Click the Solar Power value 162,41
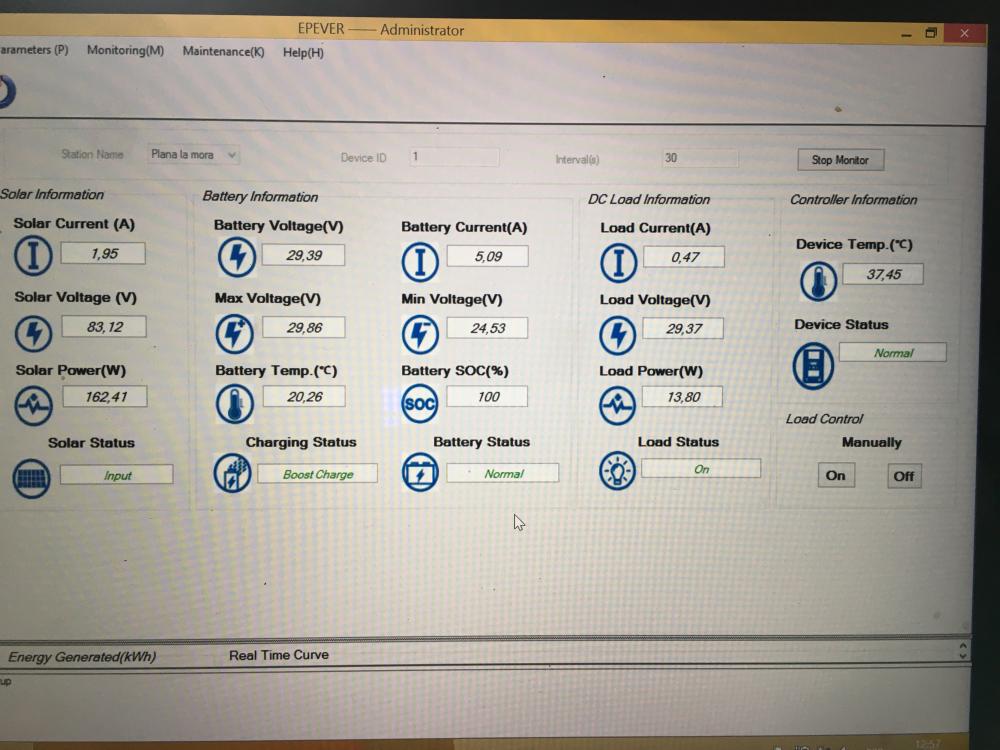This screenshot has height=750, width=1000. click(105, 396)
